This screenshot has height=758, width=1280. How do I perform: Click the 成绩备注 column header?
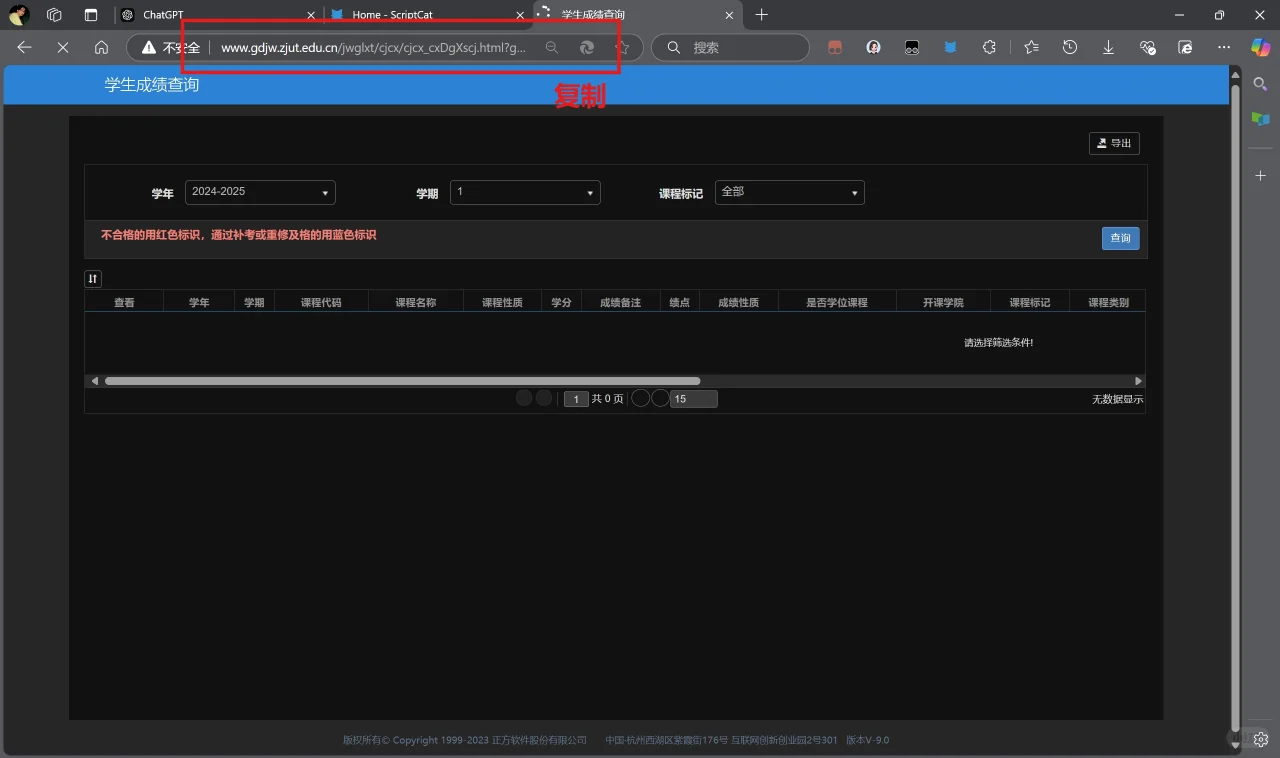coord(620,302)
